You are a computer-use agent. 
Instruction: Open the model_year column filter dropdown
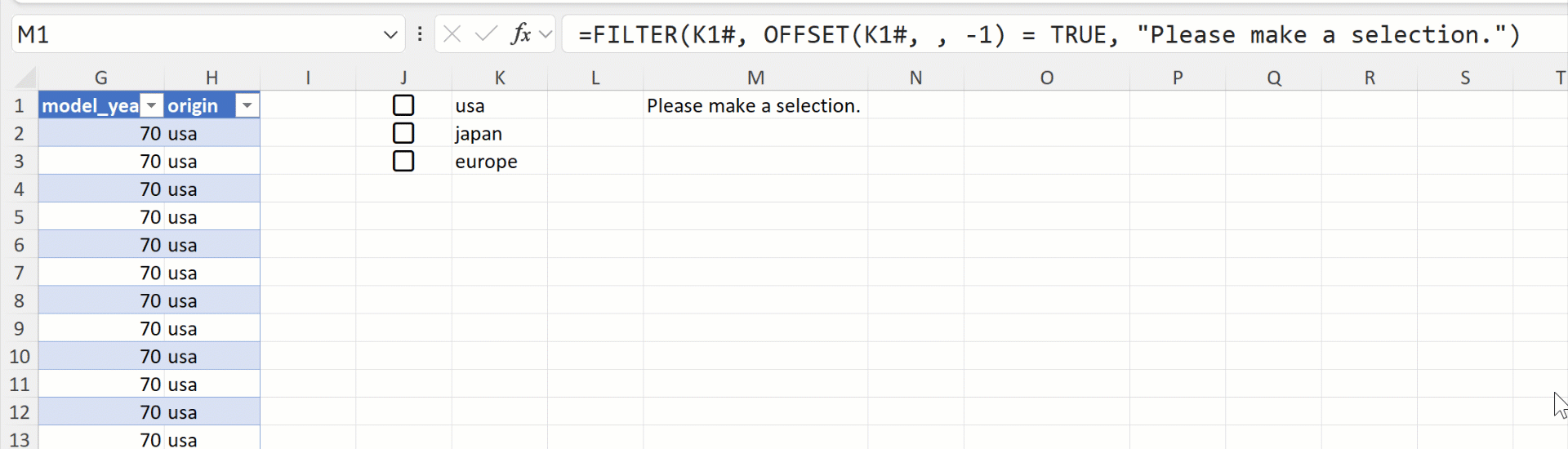tap(152, 106)
